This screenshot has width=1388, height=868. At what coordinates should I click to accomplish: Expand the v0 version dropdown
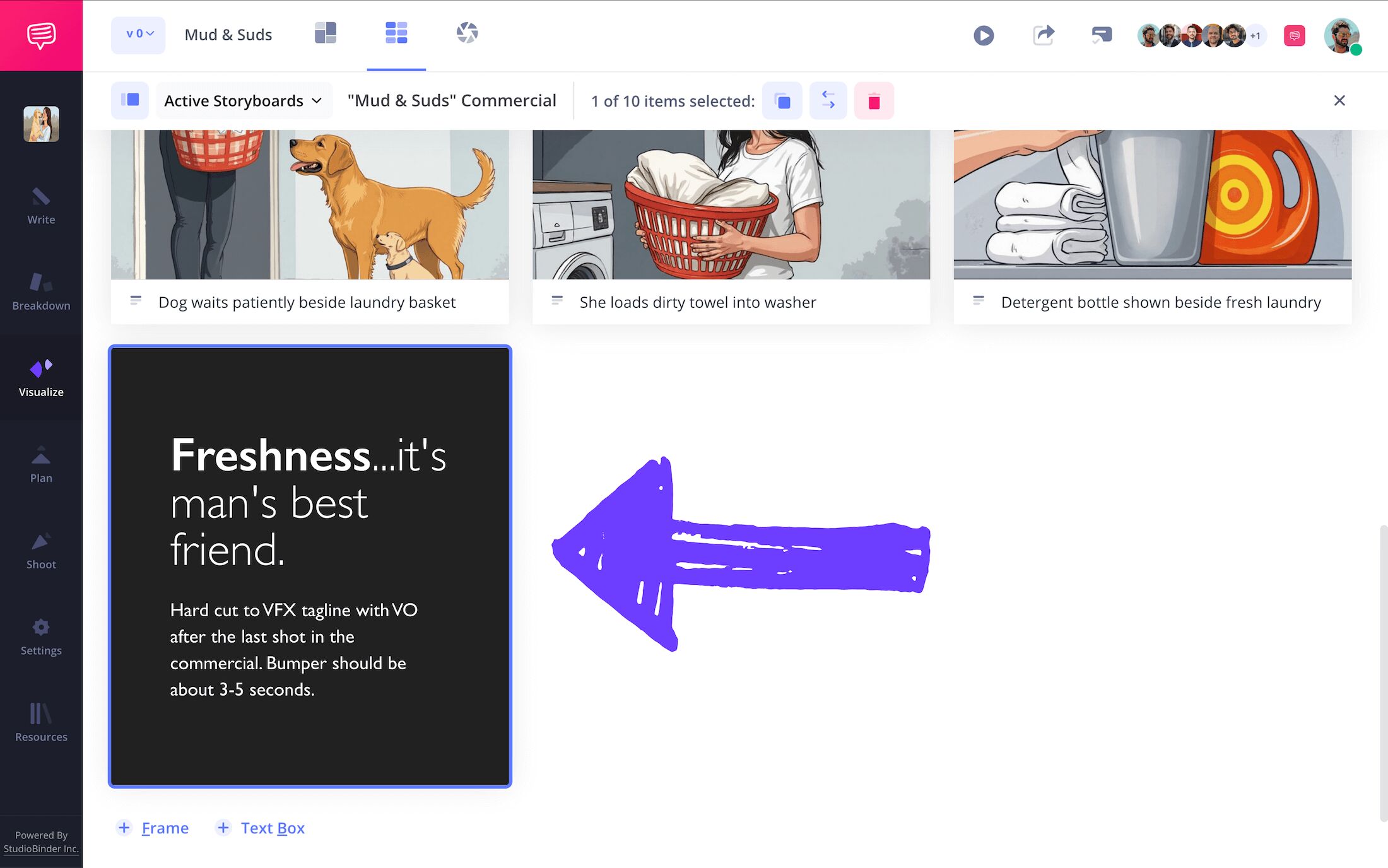(138, 35)
